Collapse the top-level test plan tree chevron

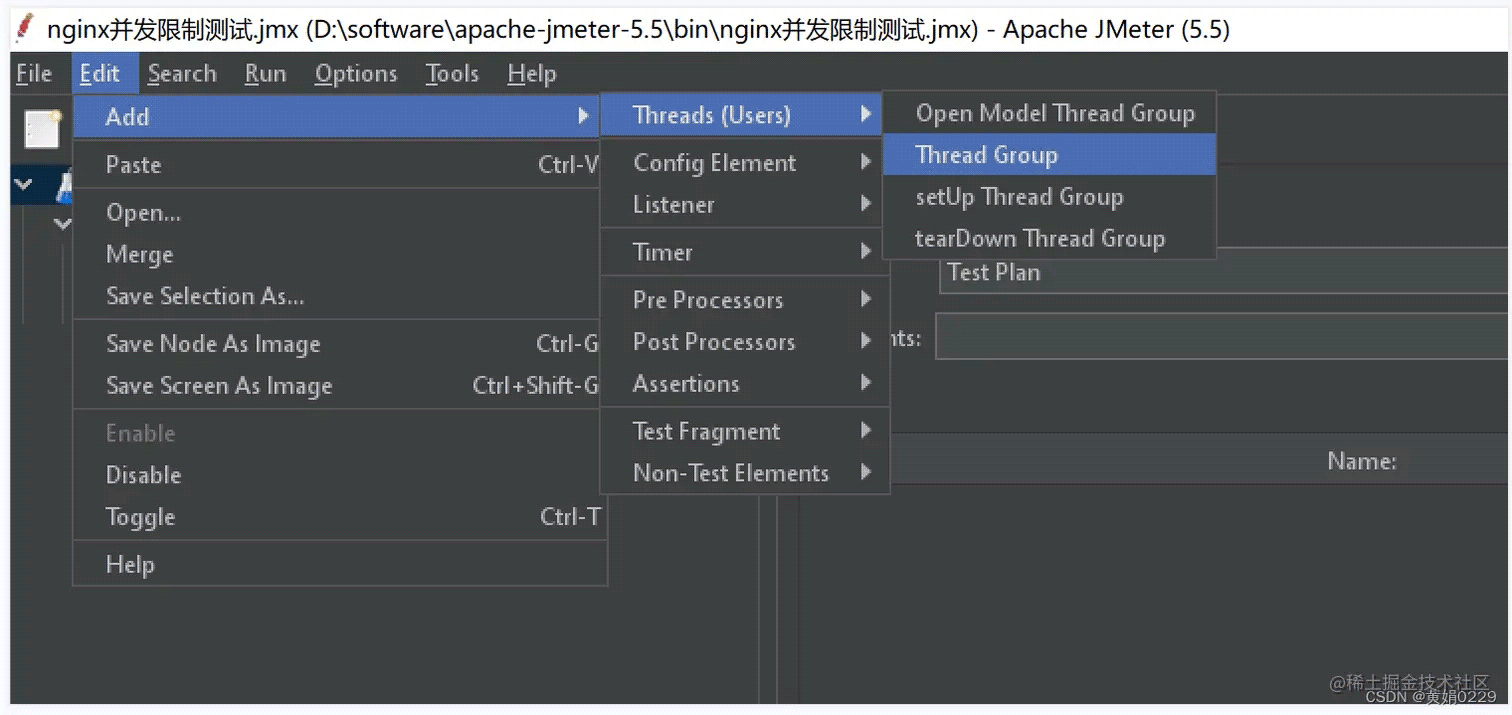tap(24, 184)
